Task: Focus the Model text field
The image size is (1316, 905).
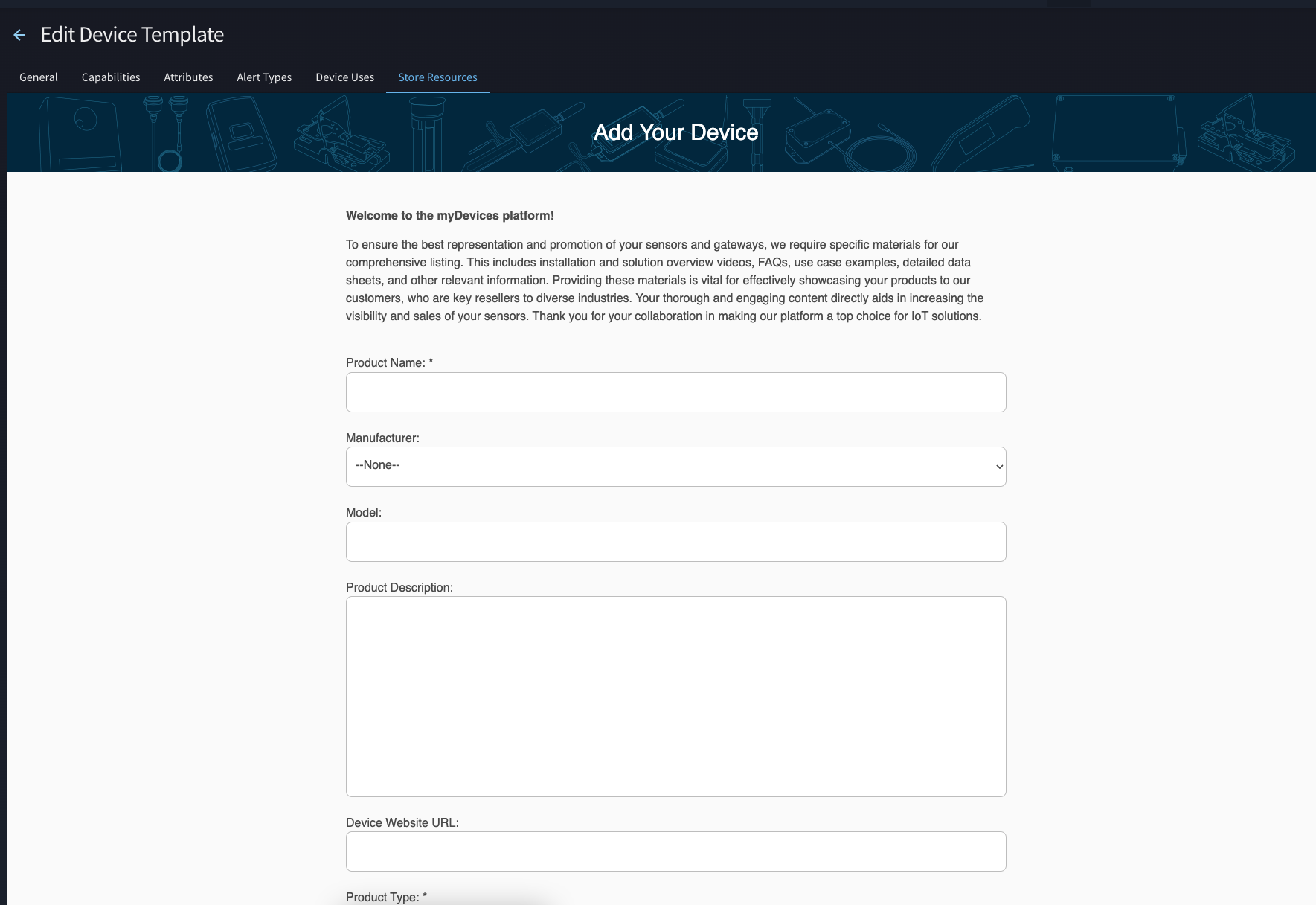Action: pyautogui.click(x=675, y=541)
